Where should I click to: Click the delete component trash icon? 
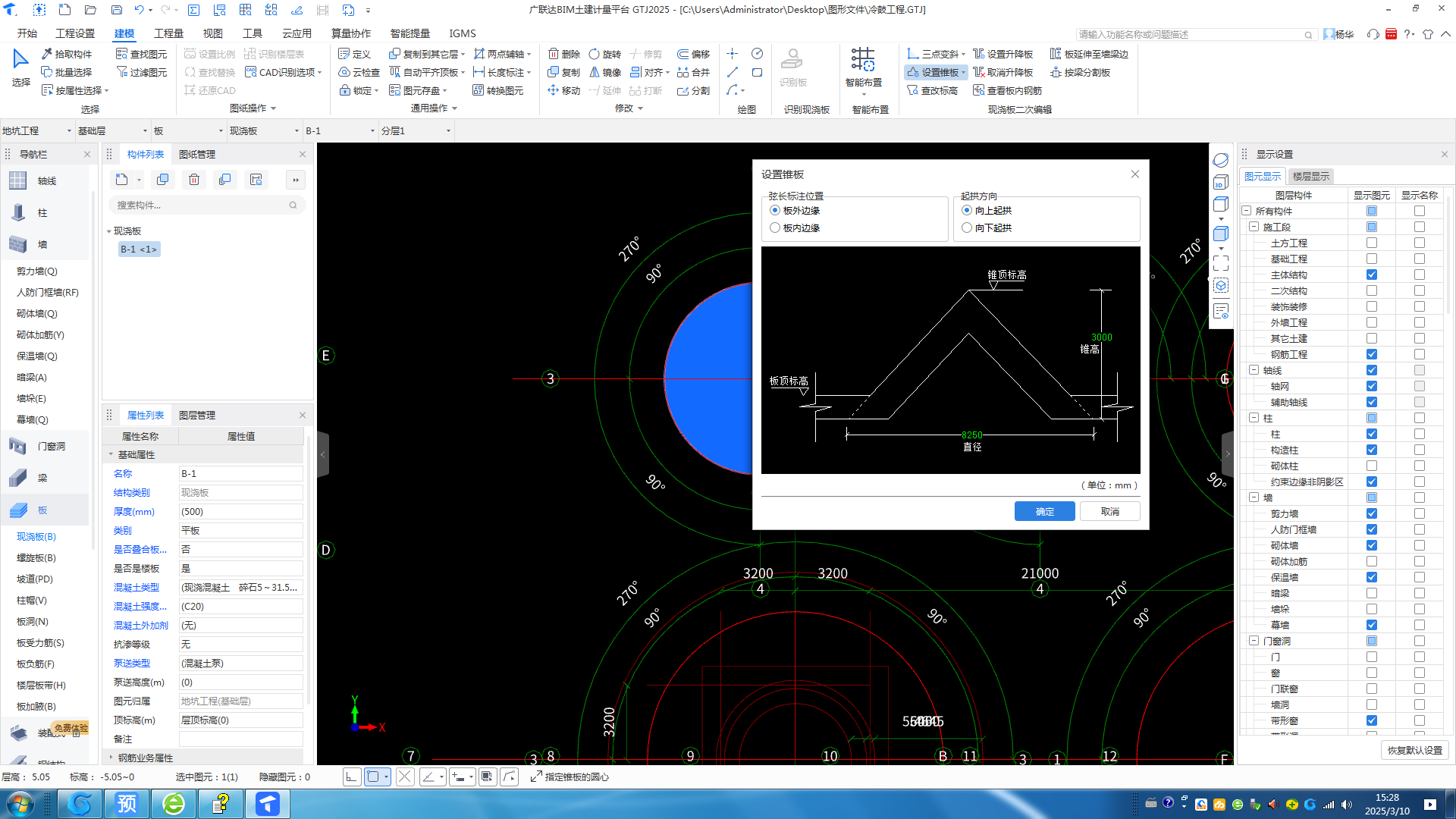(x=194, y=180)
